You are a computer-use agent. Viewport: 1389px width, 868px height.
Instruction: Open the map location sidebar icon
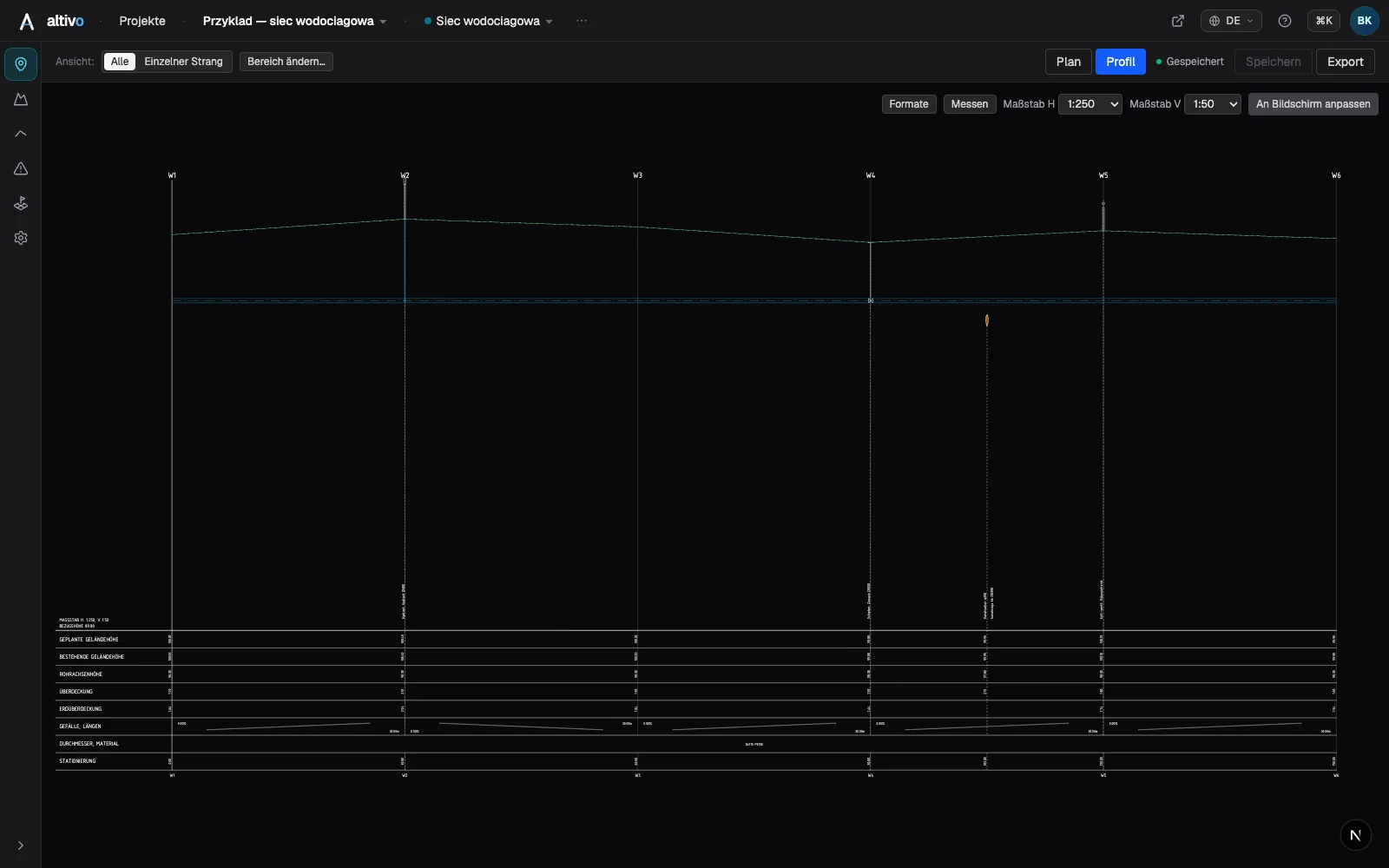(x=21, y=64)
